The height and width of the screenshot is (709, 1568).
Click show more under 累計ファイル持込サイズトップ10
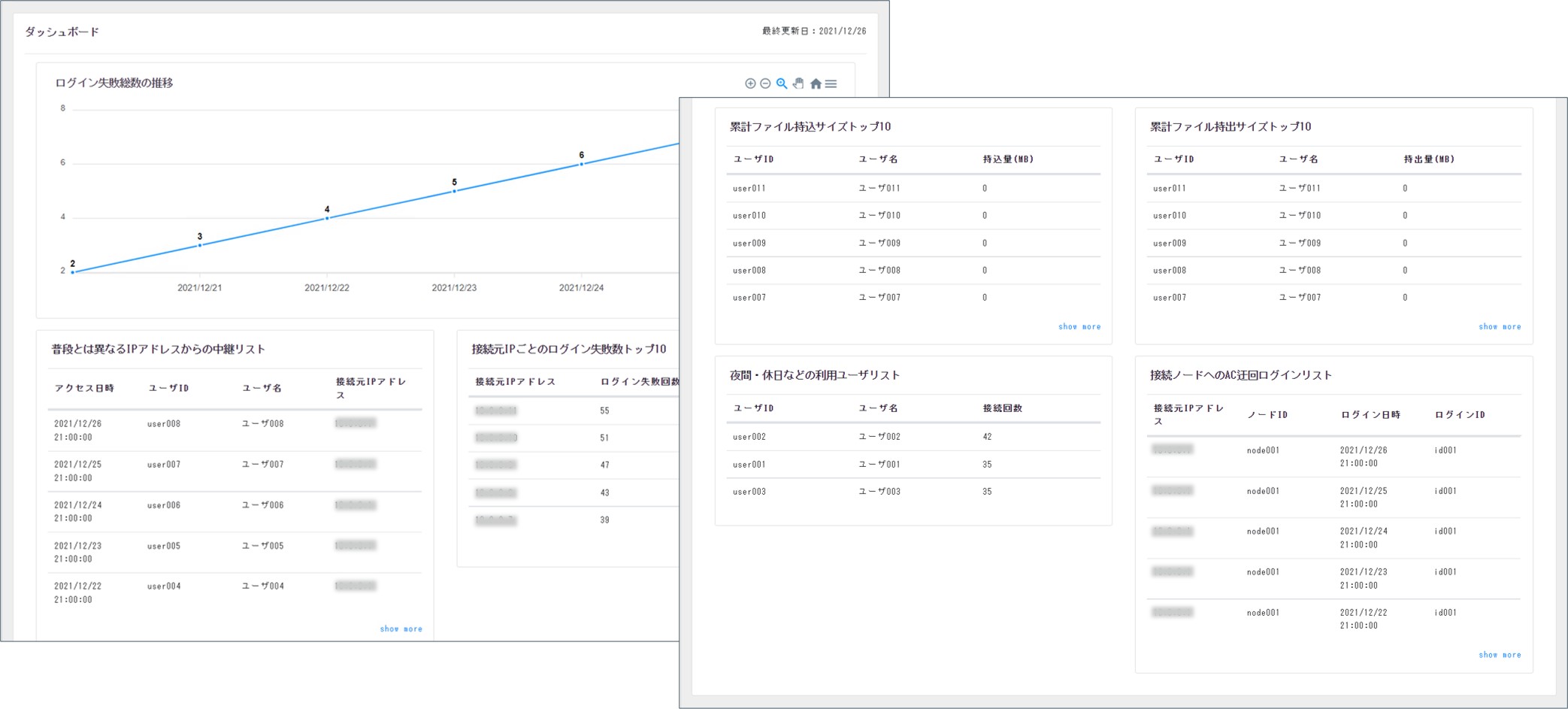(1079, 326)
